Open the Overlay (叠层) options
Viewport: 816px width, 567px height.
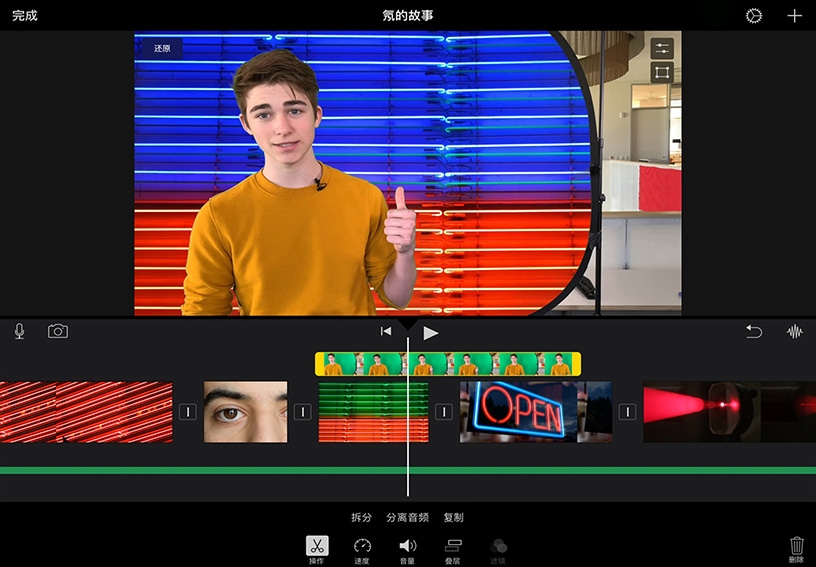[453, 546]
